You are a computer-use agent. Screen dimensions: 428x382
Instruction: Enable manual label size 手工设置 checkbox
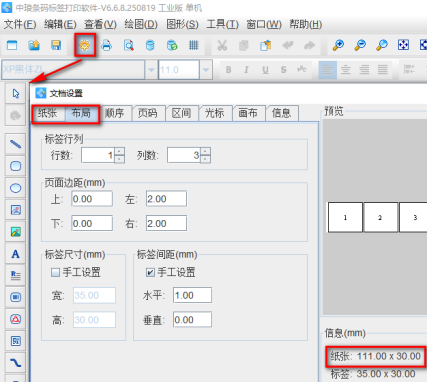pyautogui.click(x=55, y=273)
